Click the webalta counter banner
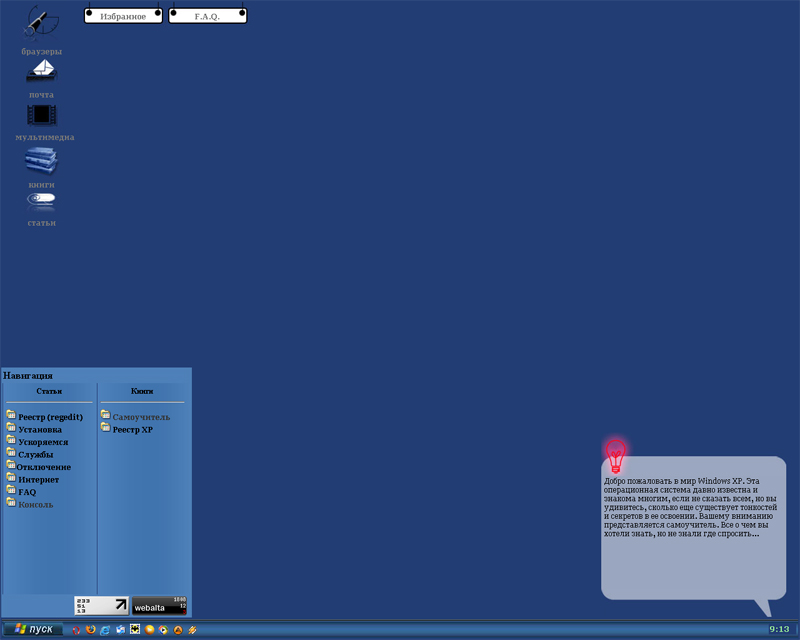The height and width of the screenshot is (640, 800). click(159, 605)
